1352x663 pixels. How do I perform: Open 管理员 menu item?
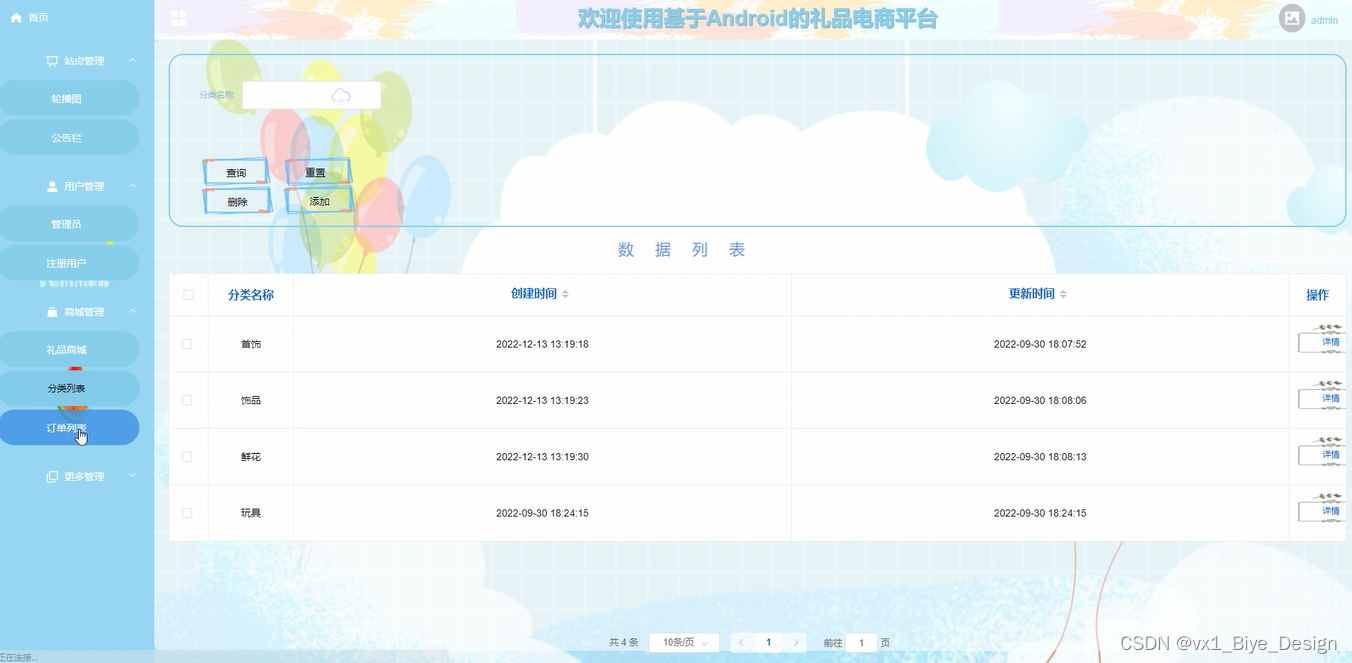pyautogui.click(x=68, y=224)
